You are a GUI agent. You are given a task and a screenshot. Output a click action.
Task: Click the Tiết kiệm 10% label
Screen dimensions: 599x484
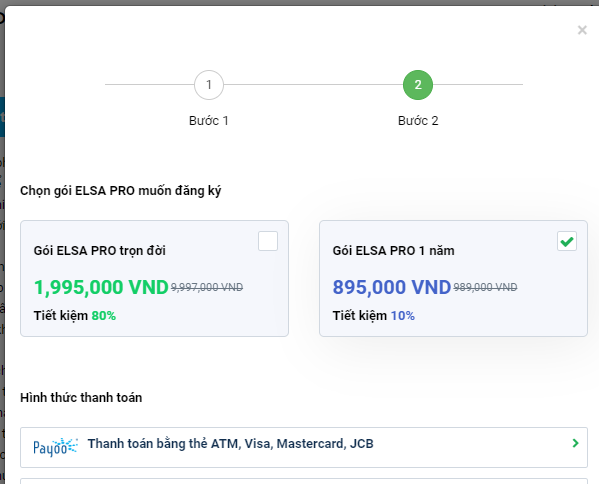(374, 316)
